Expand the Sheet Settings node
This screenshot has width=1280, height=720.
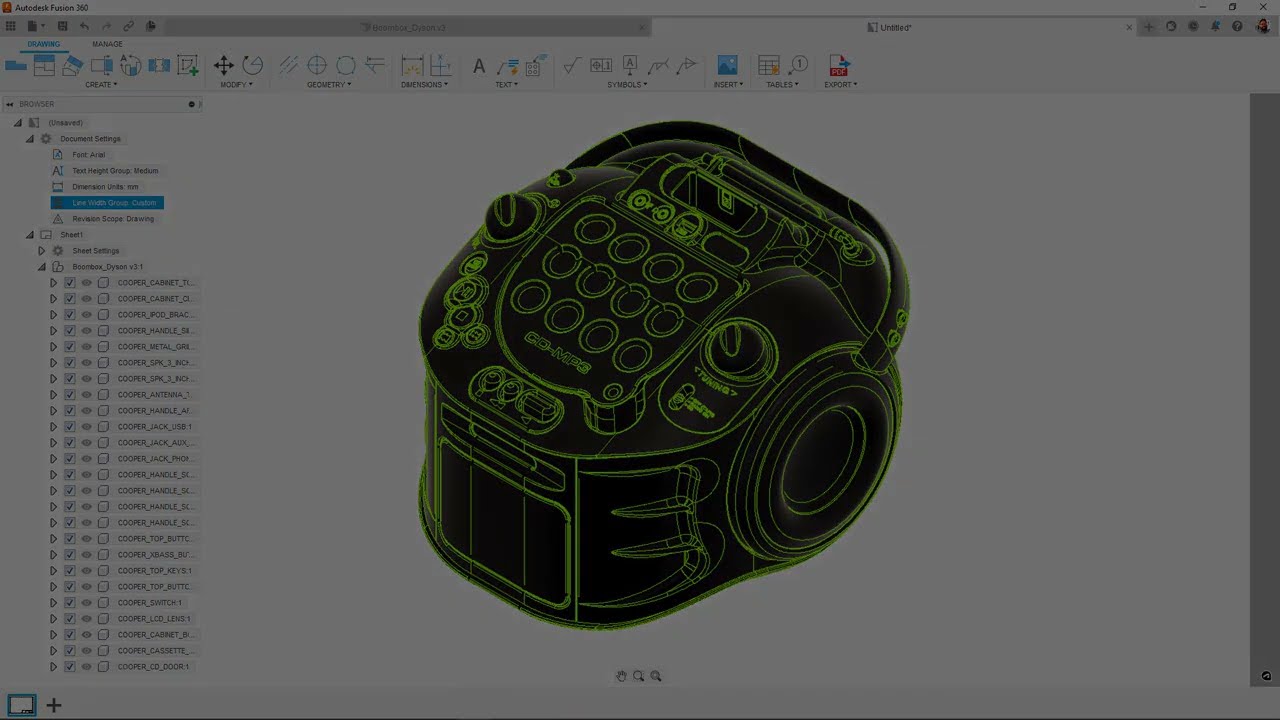point(42,251)
